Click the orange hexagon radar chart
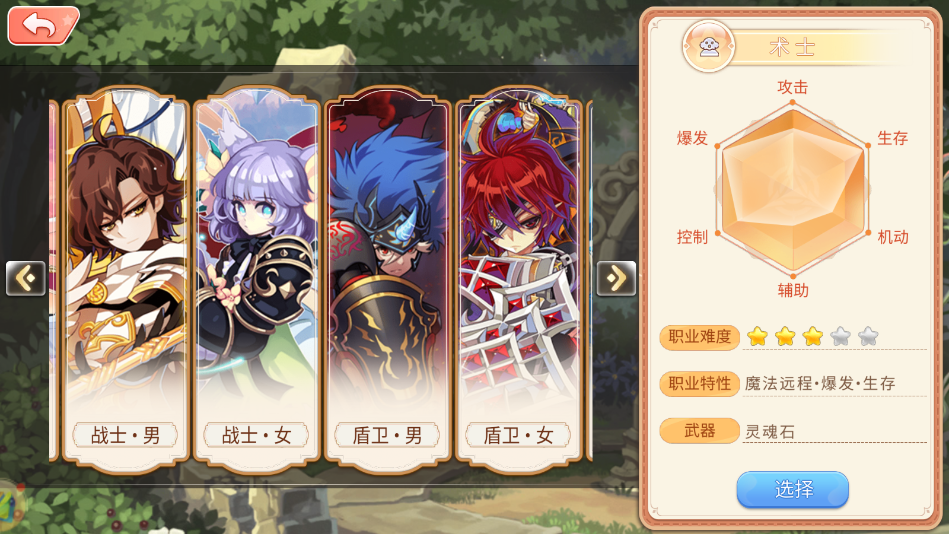Image resolution: width=949 pixels, height=534 pixels. [x=793, y=189]
